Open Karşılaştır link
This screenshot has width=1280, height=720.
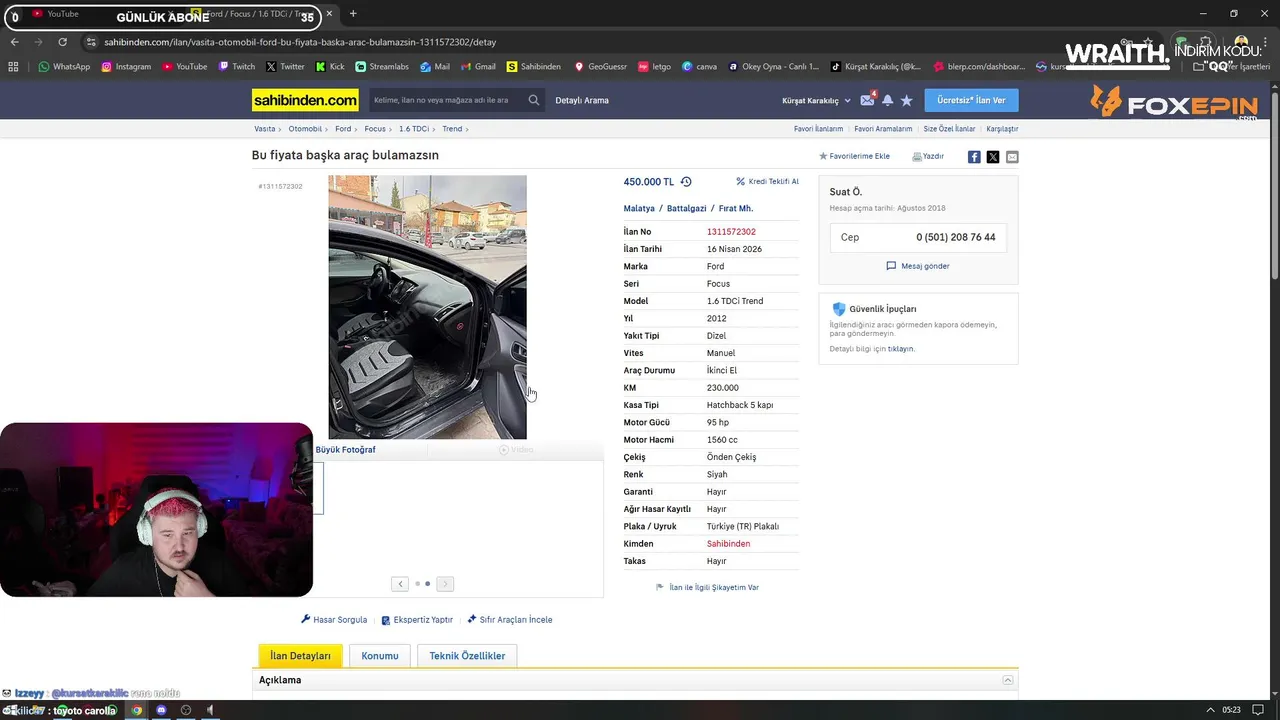1002,129
